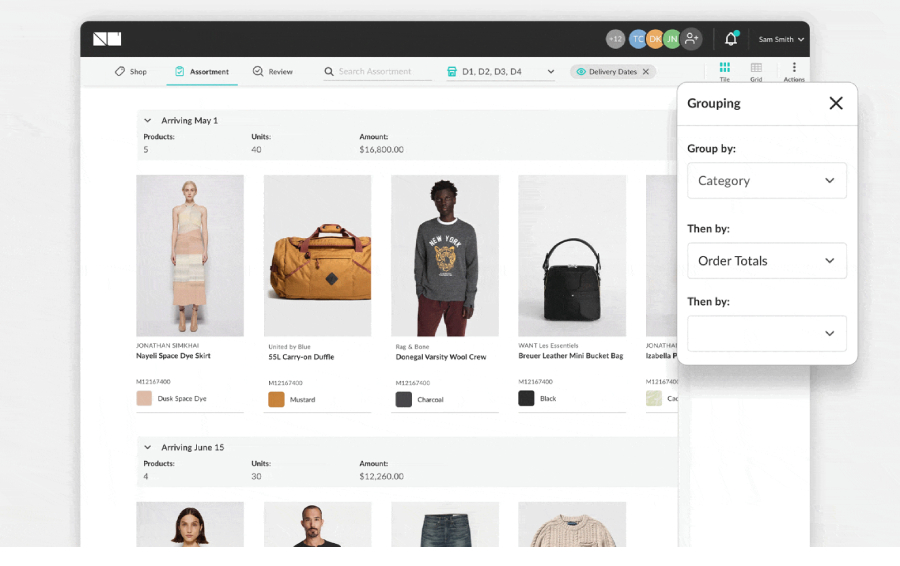Open the Sam Smith account menu
The image size is (900, 566).
[x=781, y=40]
